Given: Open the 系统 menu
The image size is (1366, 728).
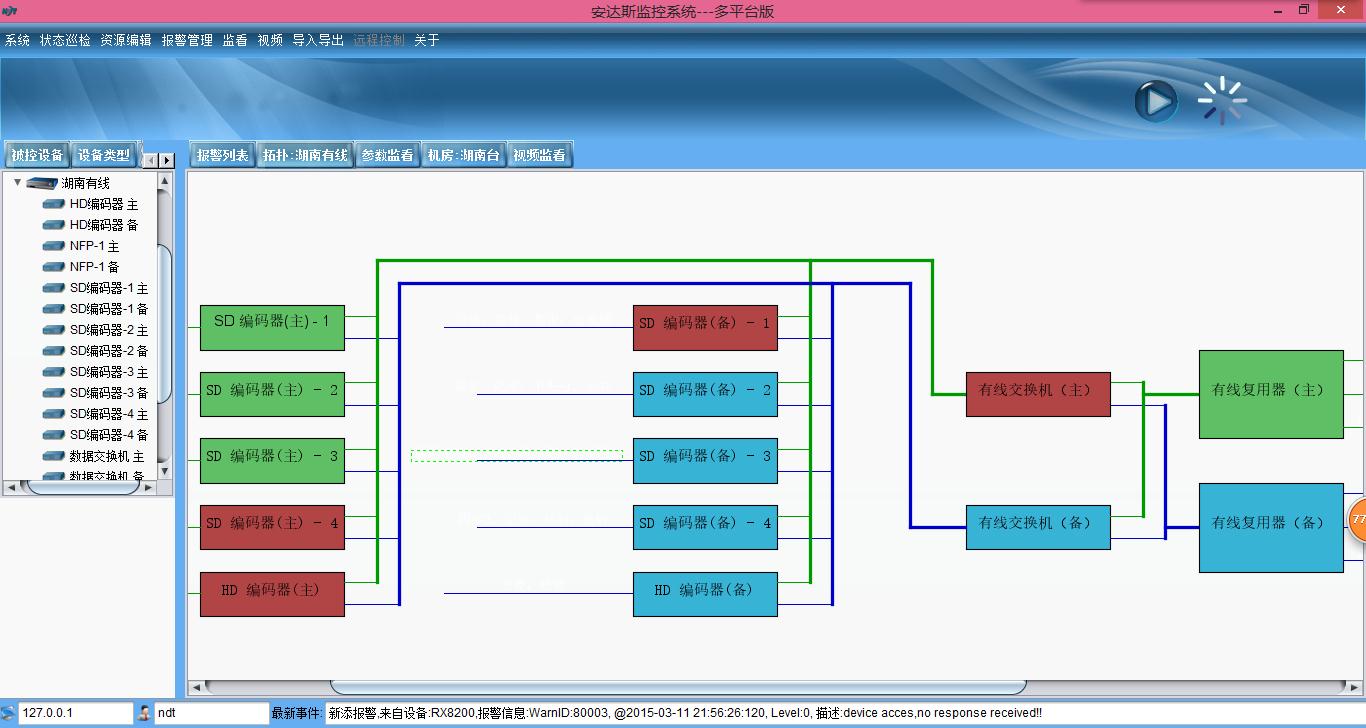Looking at the screenshot, I should coord(18,40).
